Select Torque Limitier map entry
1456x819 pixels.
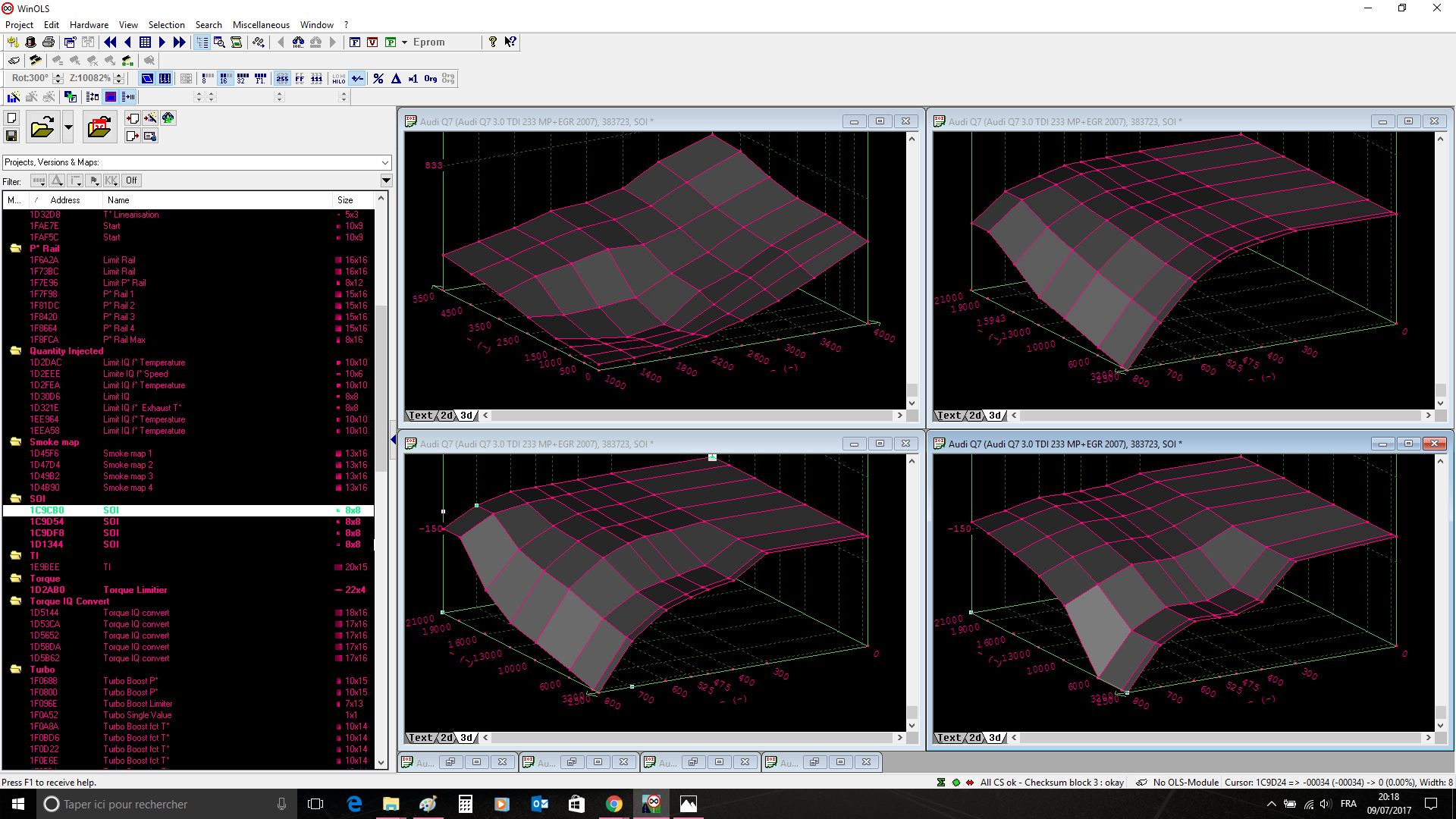pyautogui.click(x=135, y=590)
